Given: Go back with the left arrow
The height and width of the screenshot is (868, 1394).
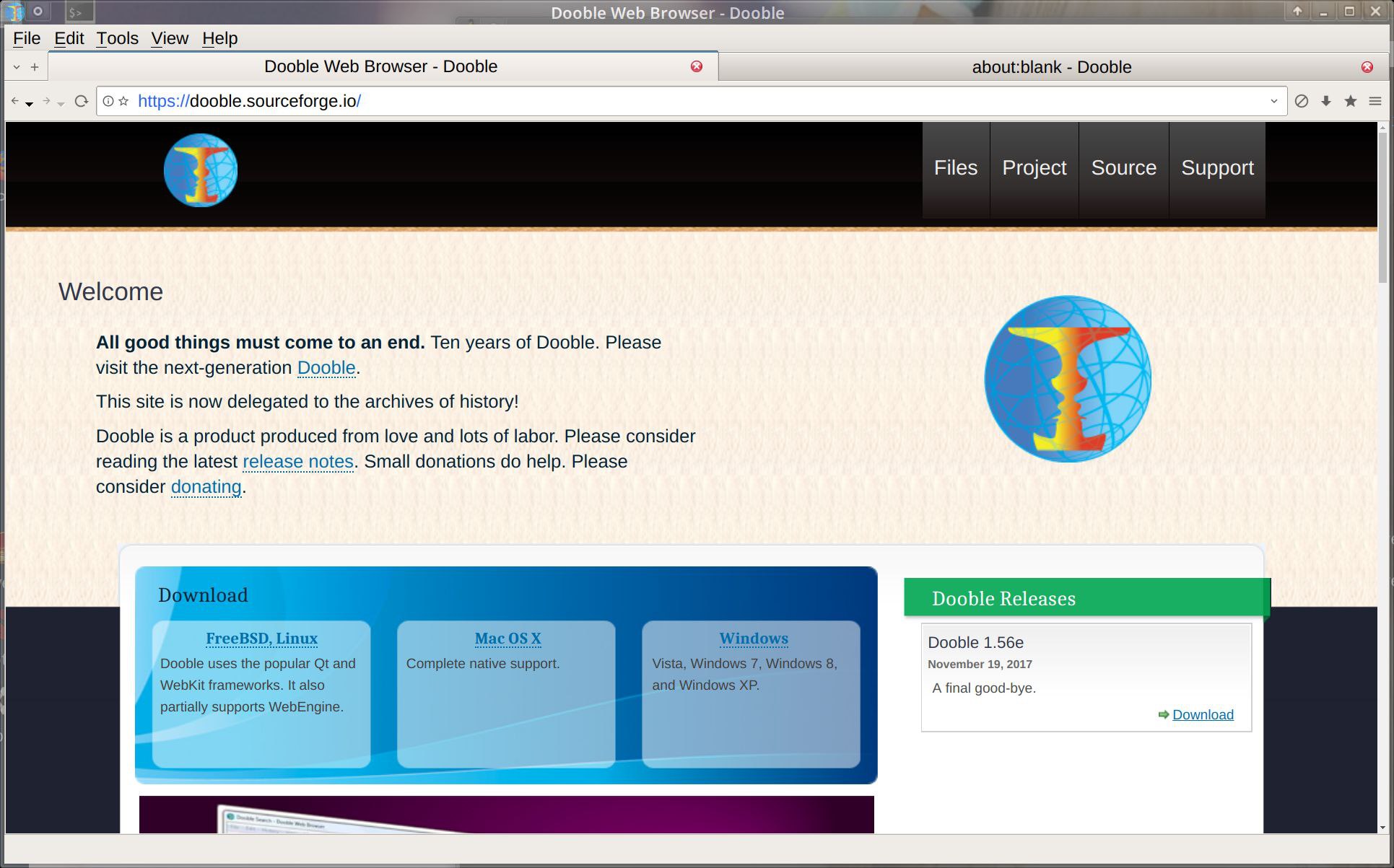Looking at the screenshot, I should tap(14, 101).
